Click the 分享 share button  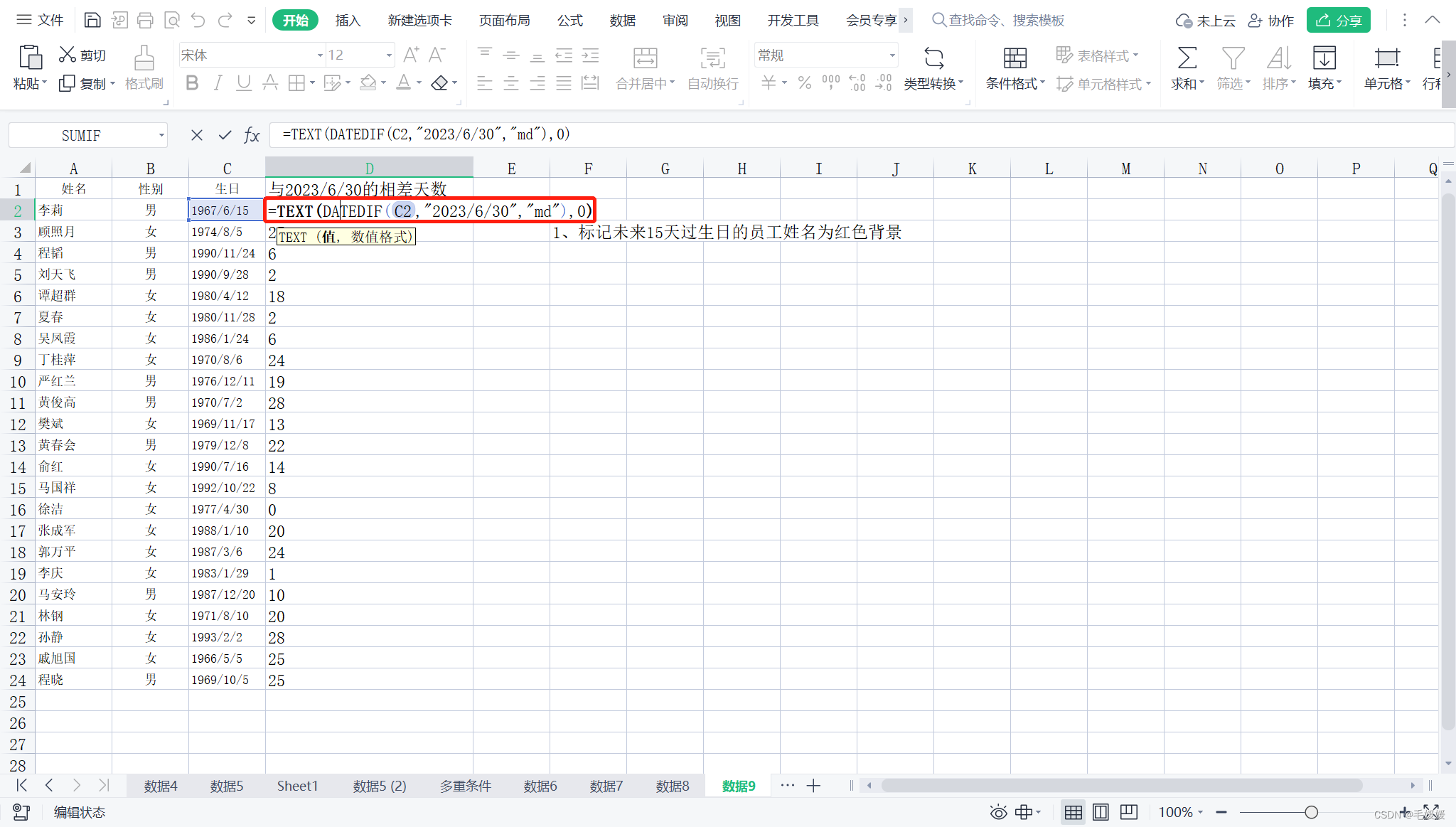click(1338, 21)
